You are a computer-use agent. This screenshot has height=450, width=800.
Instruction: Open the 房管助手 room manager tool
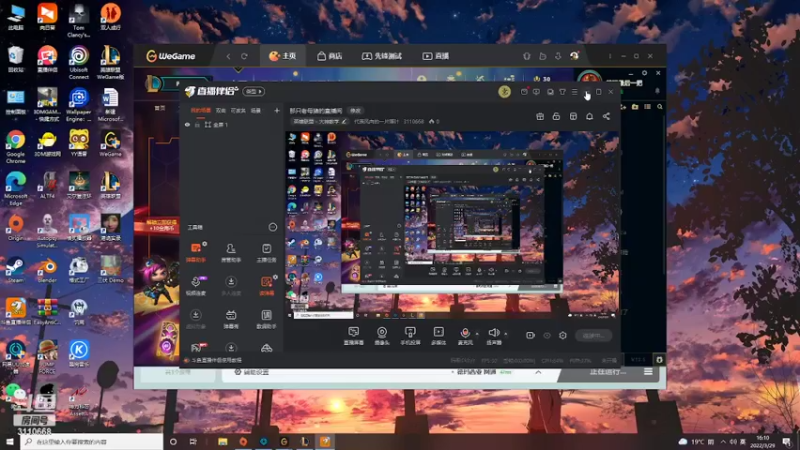231,253
